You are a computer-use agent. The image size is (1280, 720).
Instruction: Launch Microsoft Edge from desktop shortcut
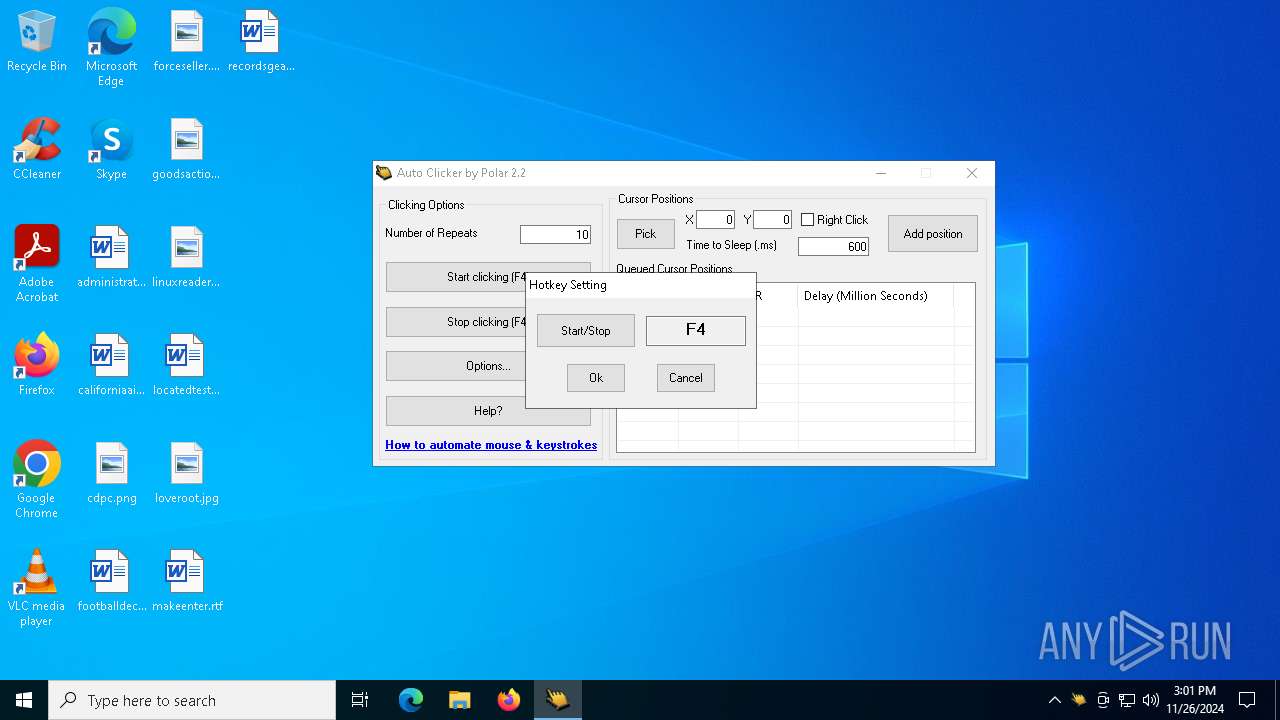click(x=111, y=48)
